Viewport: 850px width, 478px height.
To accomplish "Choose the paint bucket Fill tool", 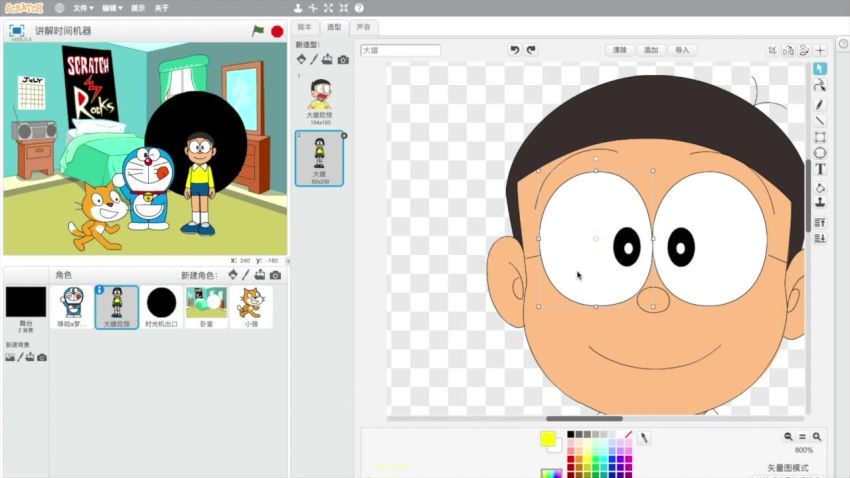I will tap(820, 188).
